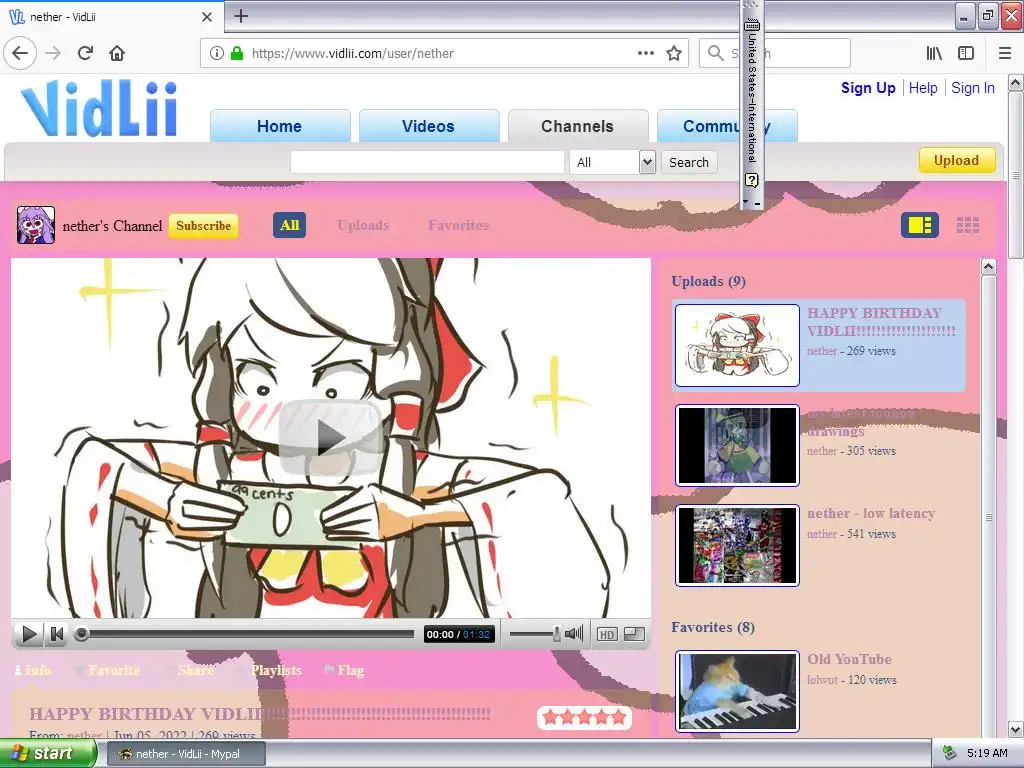Close the nether - VidLii tab
The image size is (1024, 768).
pos(207,17)
